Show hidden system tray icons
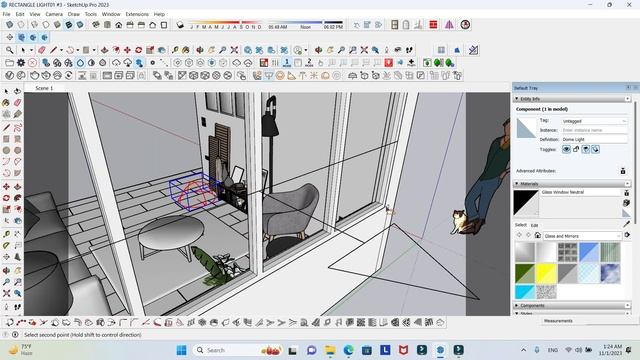Screen dimensions: 640x360 pos(523,350)
